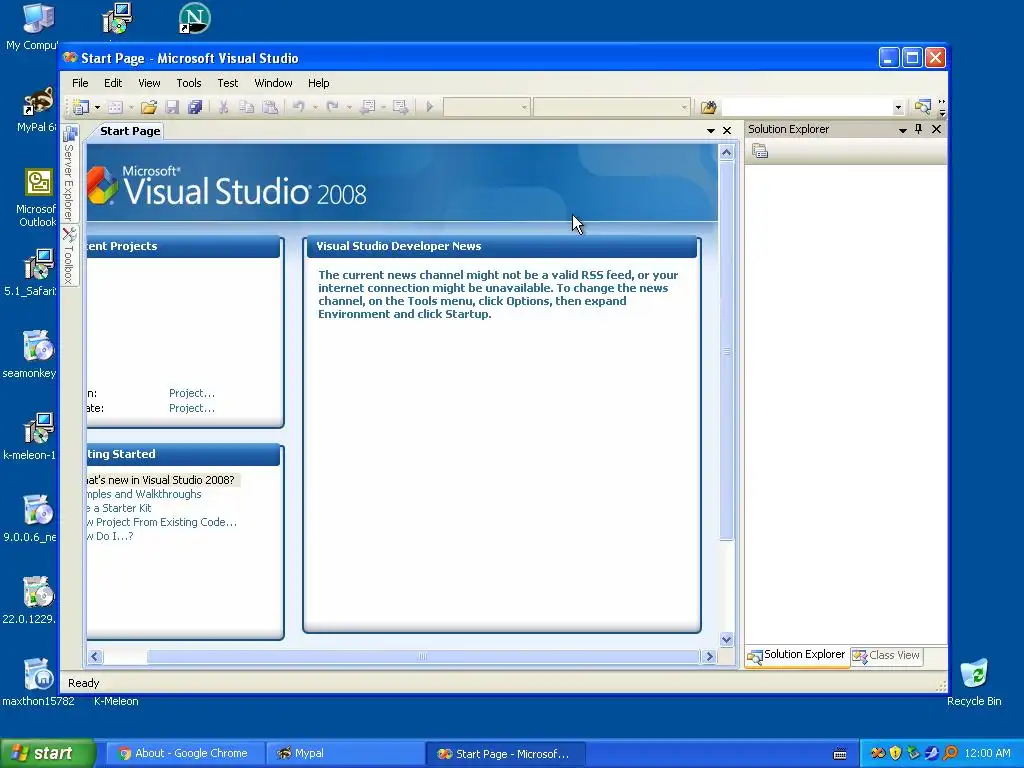This screenshot has width=1024, height=768.
Task: Click the Undo toolbar icon
Action: point(298,106)
